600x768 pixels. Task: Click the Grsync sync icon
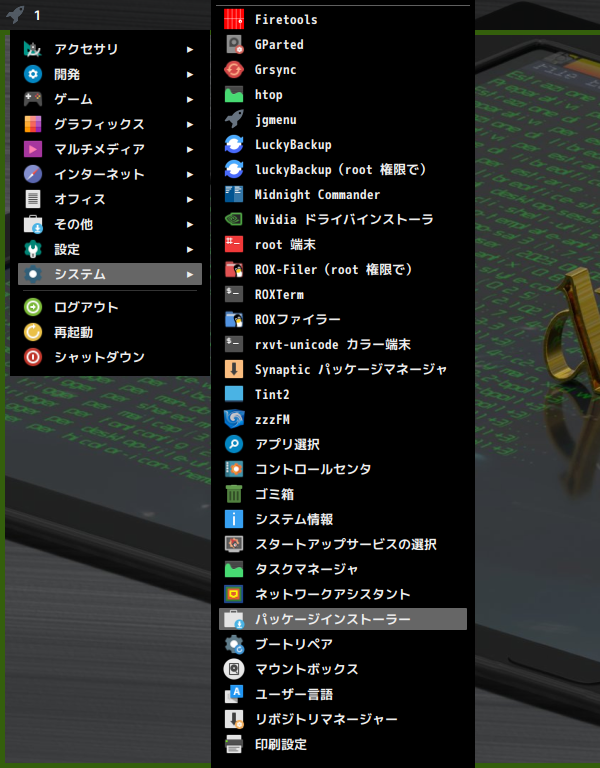tap(234, 70)
